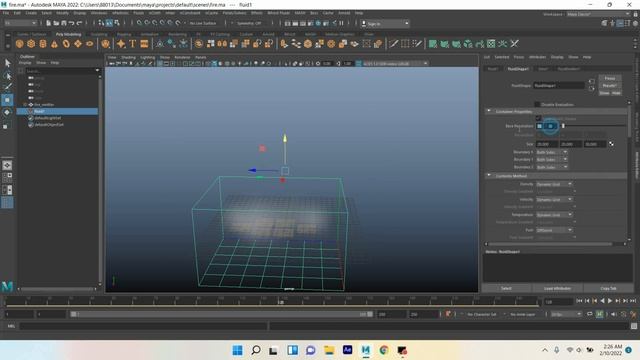This screenshot has width=640, height=360.
Task: Open the fluid1 attribute tab
Action: coord(493,69)
